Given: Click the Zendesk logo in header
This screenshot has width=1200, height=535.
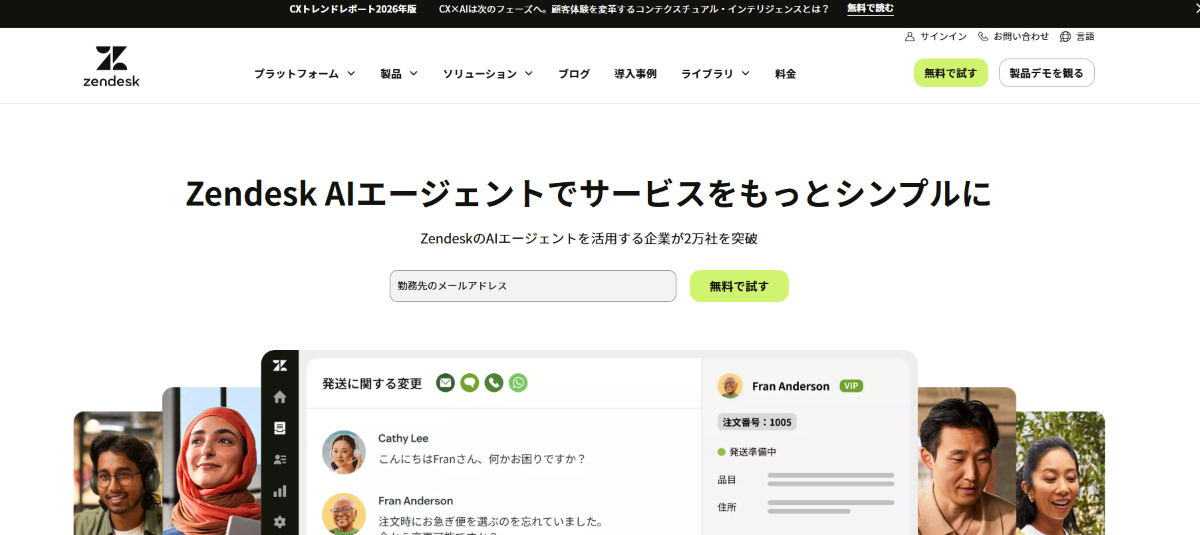Looking at the screenshot, I should point(111,66).
